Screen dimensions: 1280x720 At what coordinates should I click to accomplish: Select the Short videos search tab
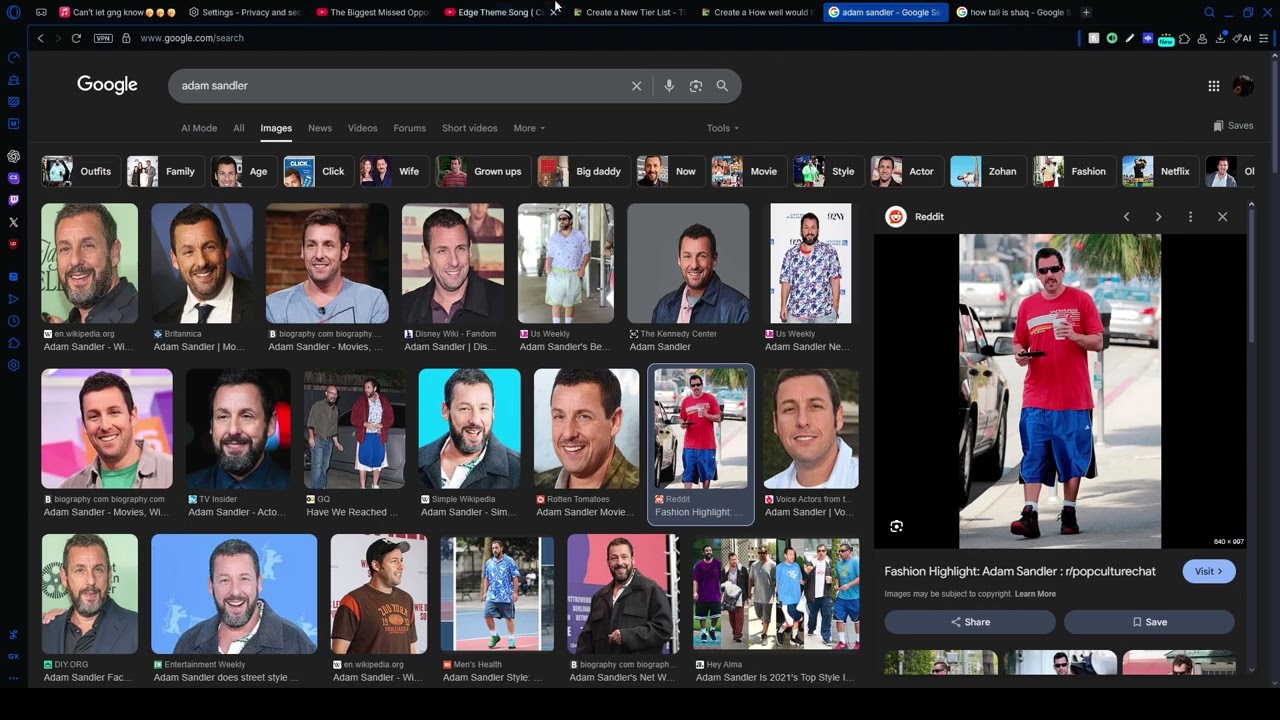click(470, 128)
